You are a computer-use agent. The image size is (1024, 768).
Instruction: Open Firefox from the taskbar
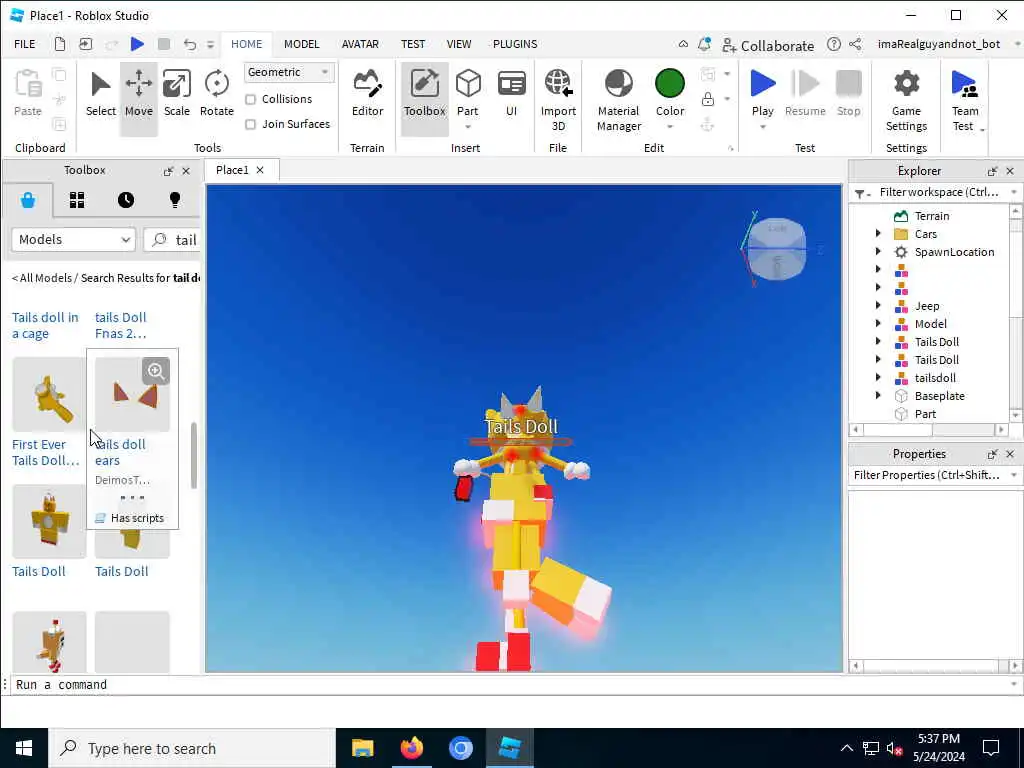click(x=411, y=748)
